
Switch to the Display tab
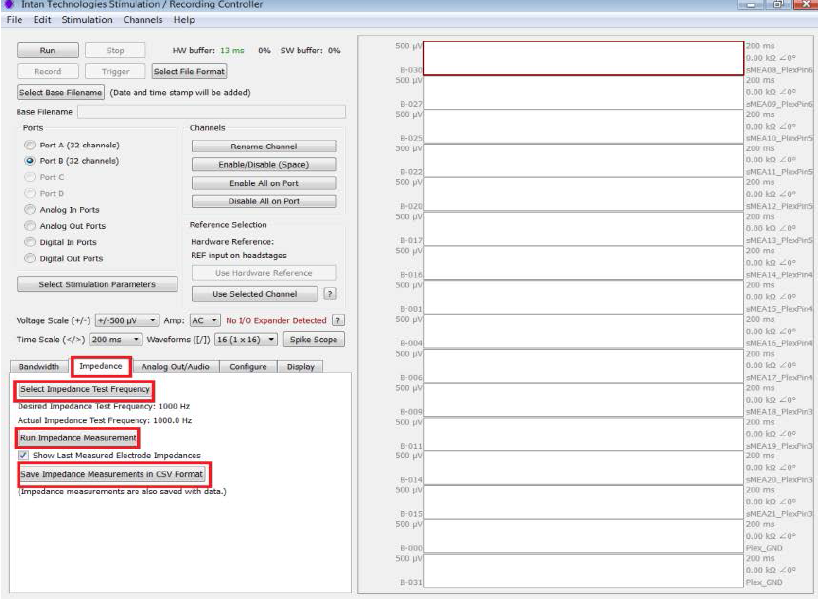point(300,367)
